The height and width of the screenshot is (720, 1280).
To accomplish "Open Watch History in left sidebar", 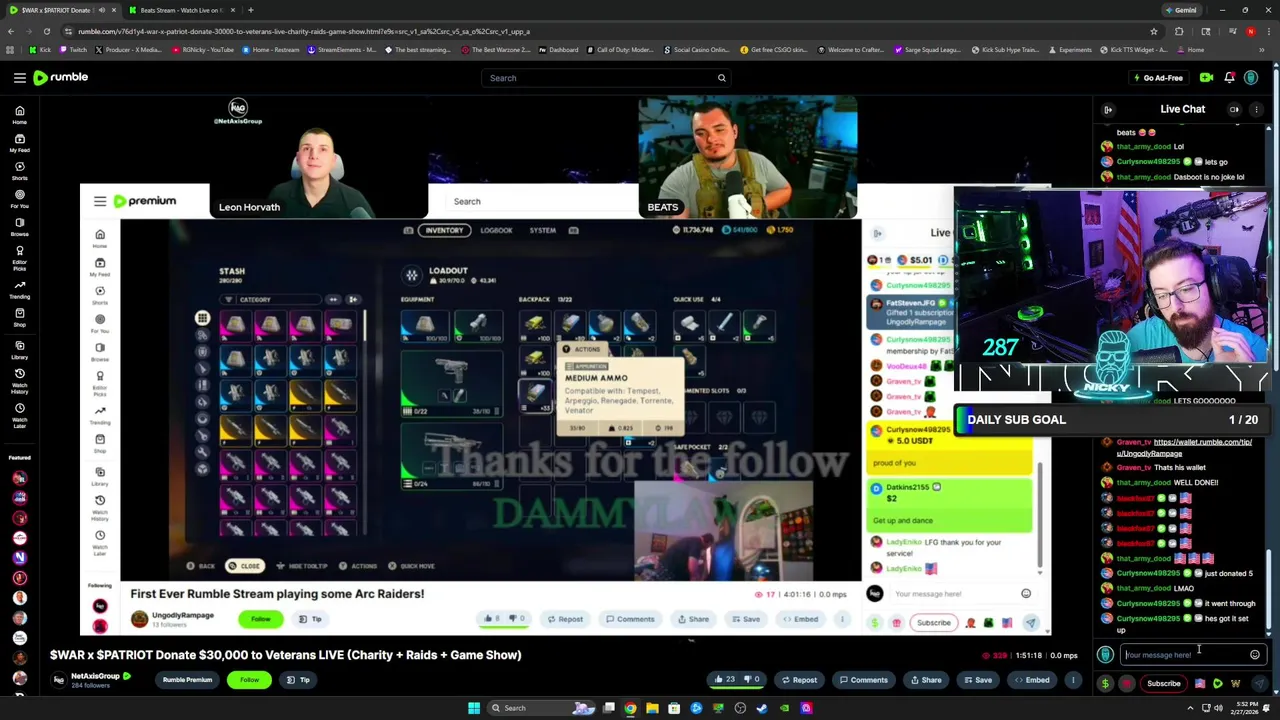I will click(19, 381).
